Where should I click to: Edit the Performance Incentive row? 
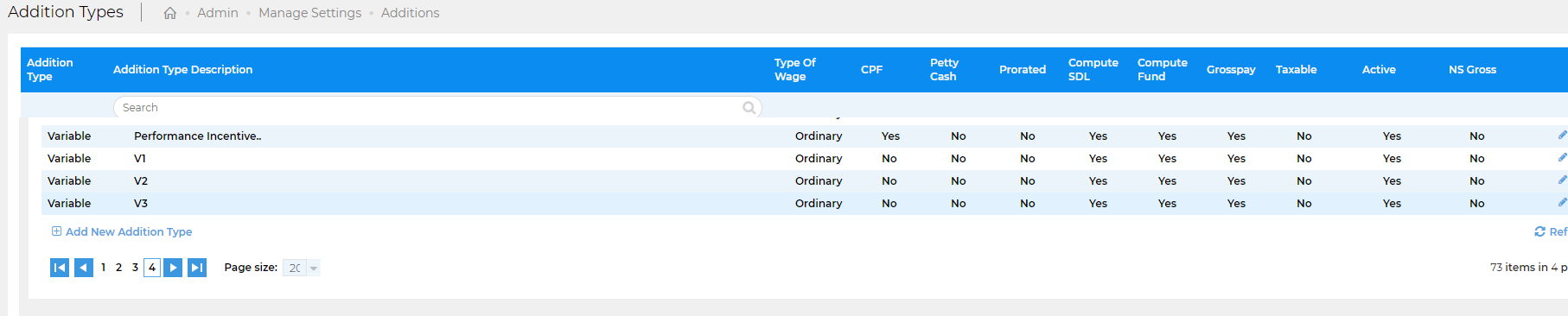click(x=1562, y=136)
